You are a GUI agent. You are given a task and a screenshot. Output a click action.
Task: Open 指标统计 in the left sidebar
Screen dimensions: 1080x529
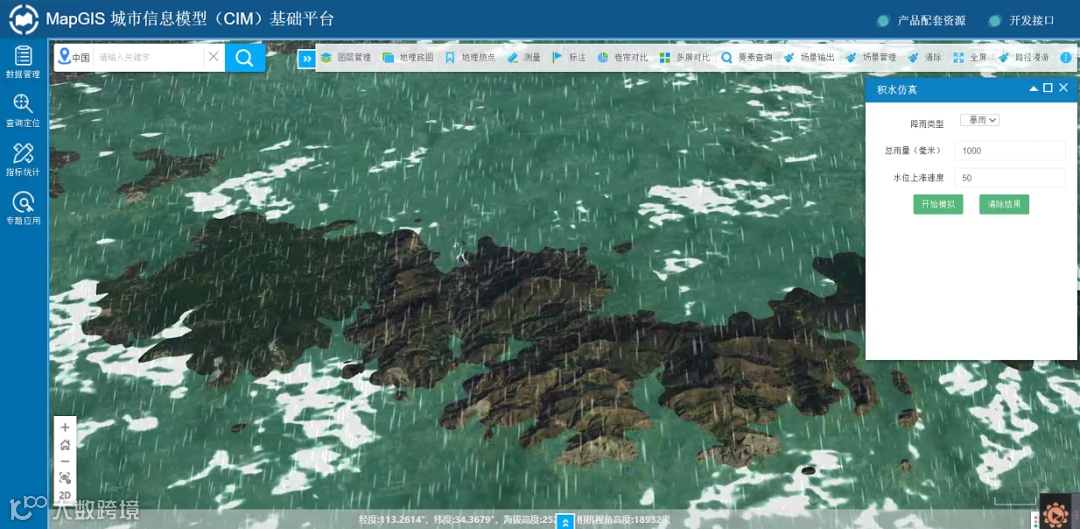[x=23, y=160]
